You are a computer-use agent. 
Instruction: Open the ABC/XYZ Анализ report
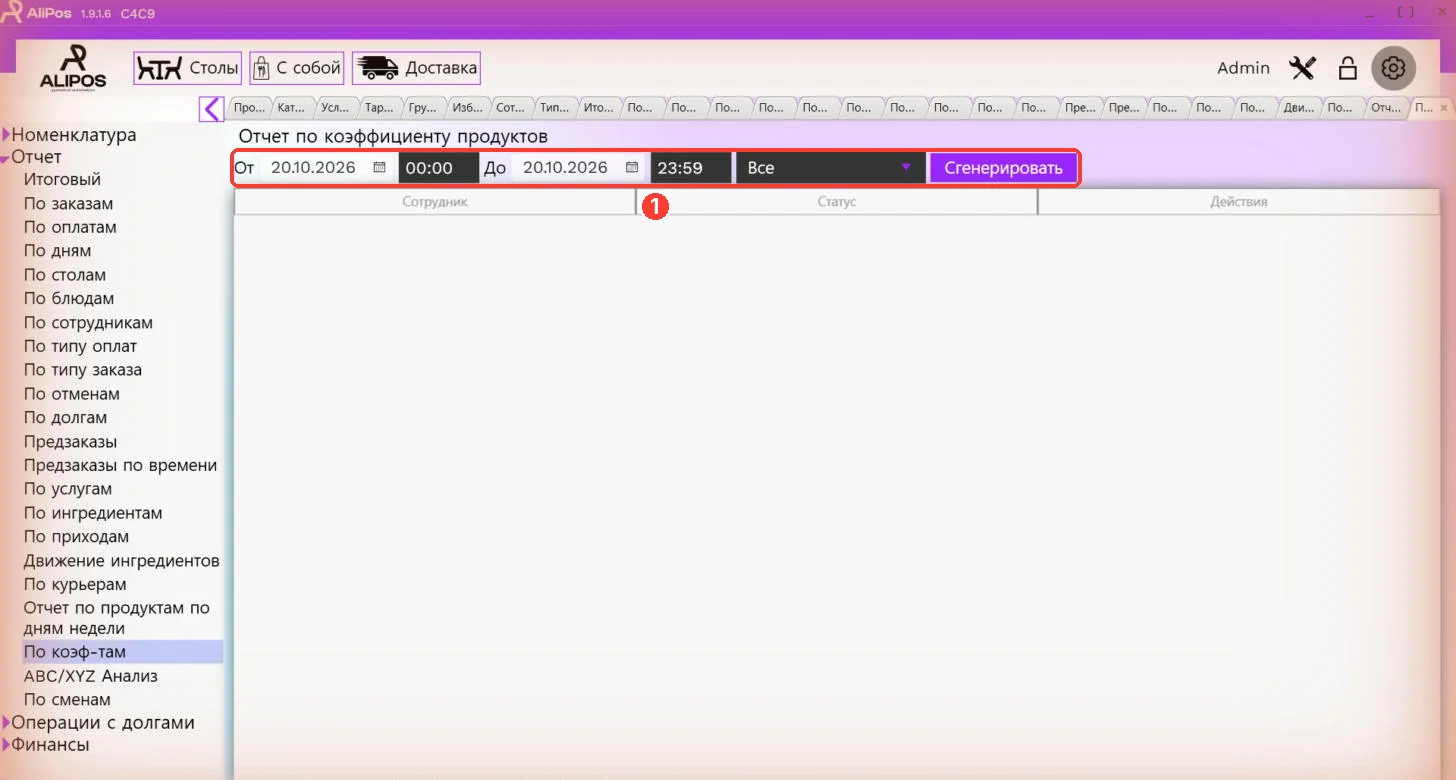point(90,676)
